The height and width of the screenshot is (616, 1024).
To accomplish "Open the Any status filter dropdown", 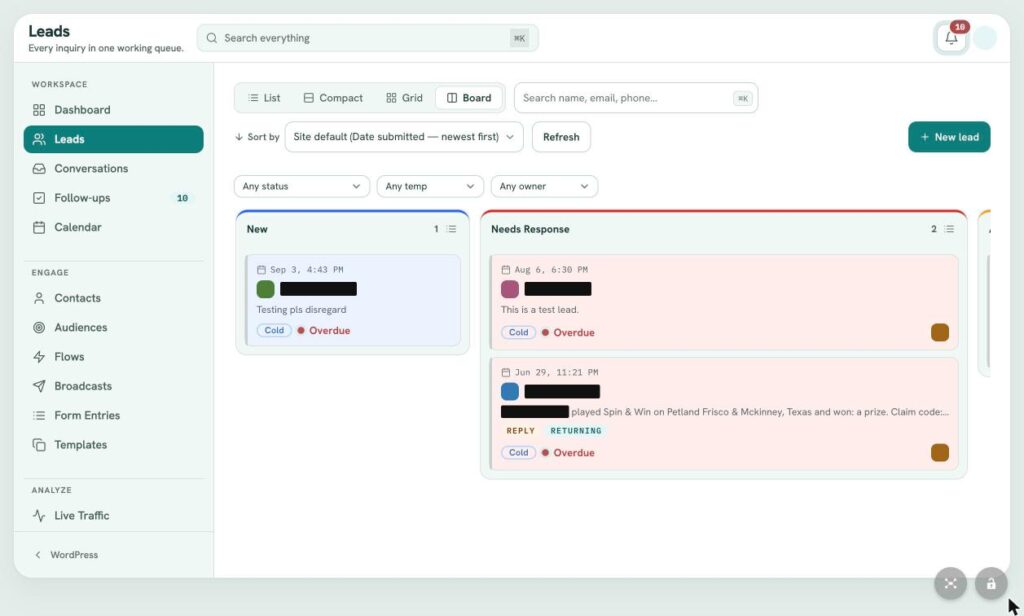I will (x=302, y=186).
